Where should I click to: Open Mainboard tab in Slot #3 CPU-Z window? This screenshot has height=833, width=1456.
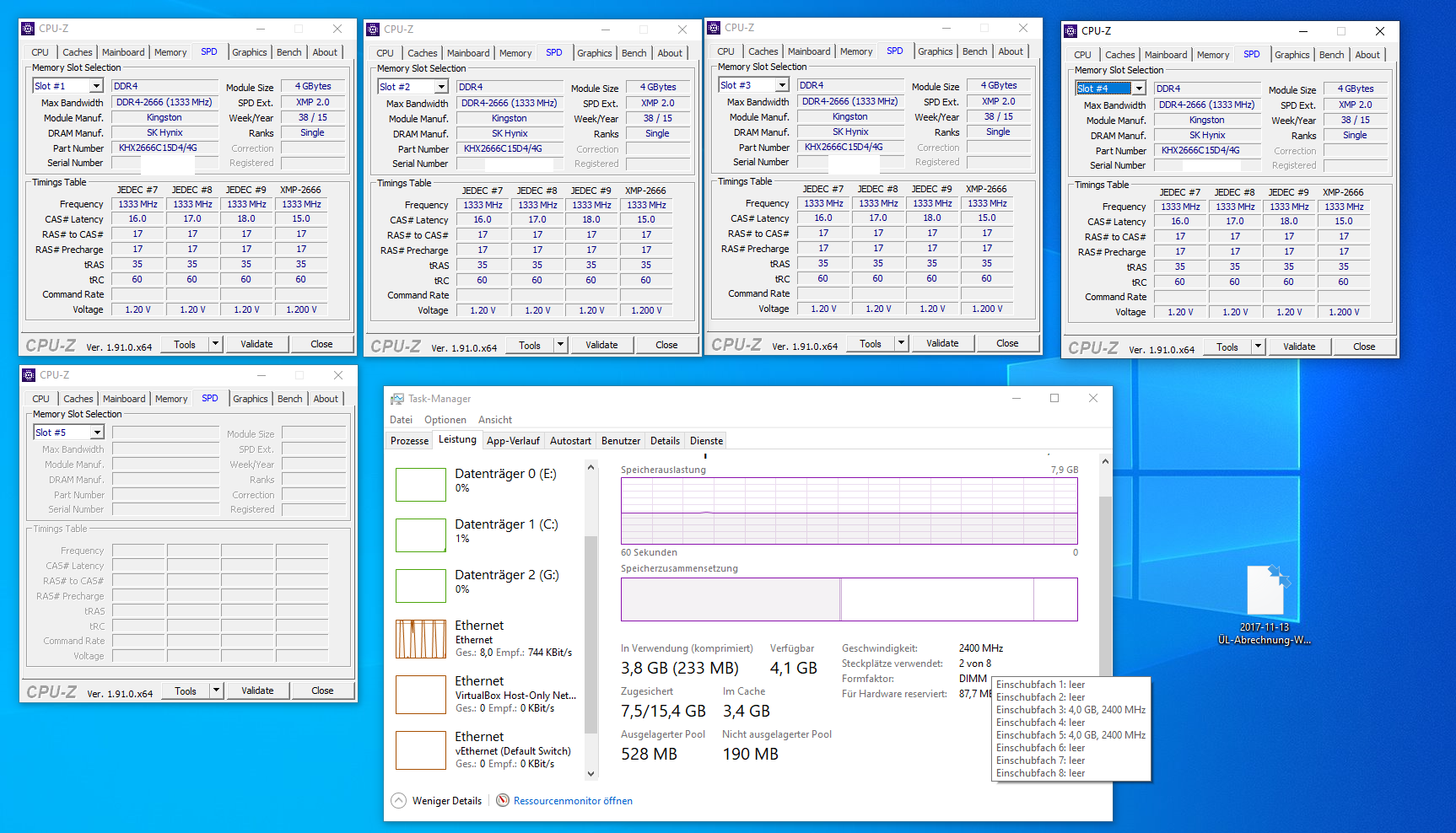(x=809, y=51)
